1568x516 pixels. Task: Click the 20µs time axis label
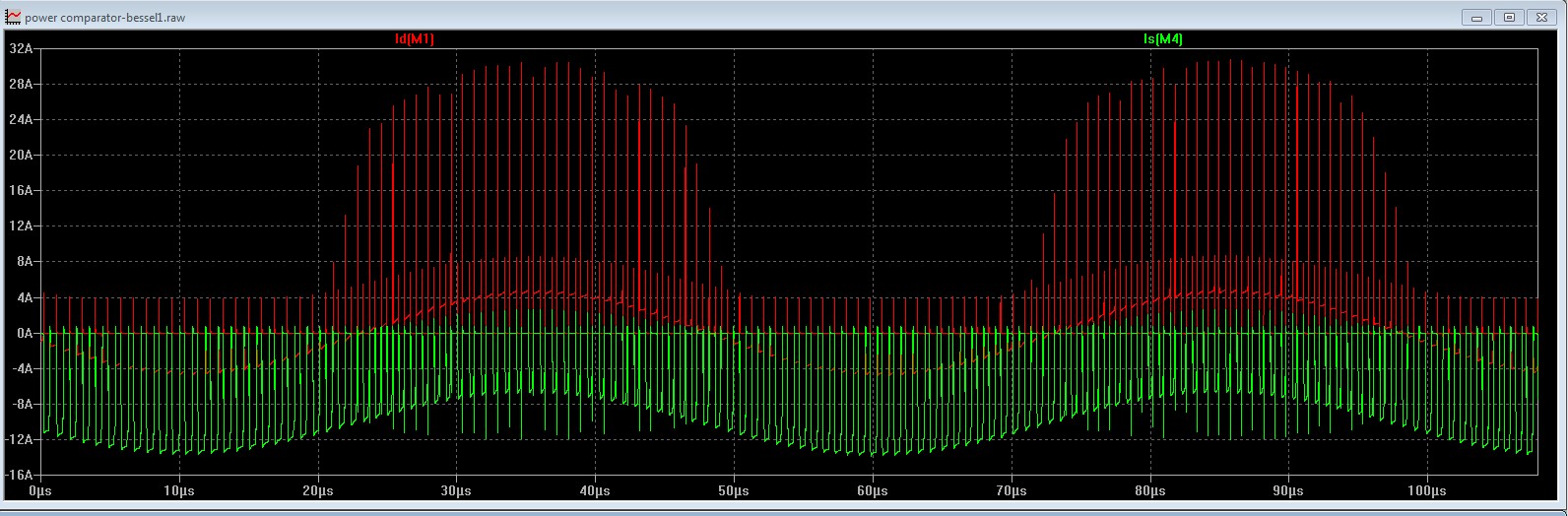pos(316,490)
